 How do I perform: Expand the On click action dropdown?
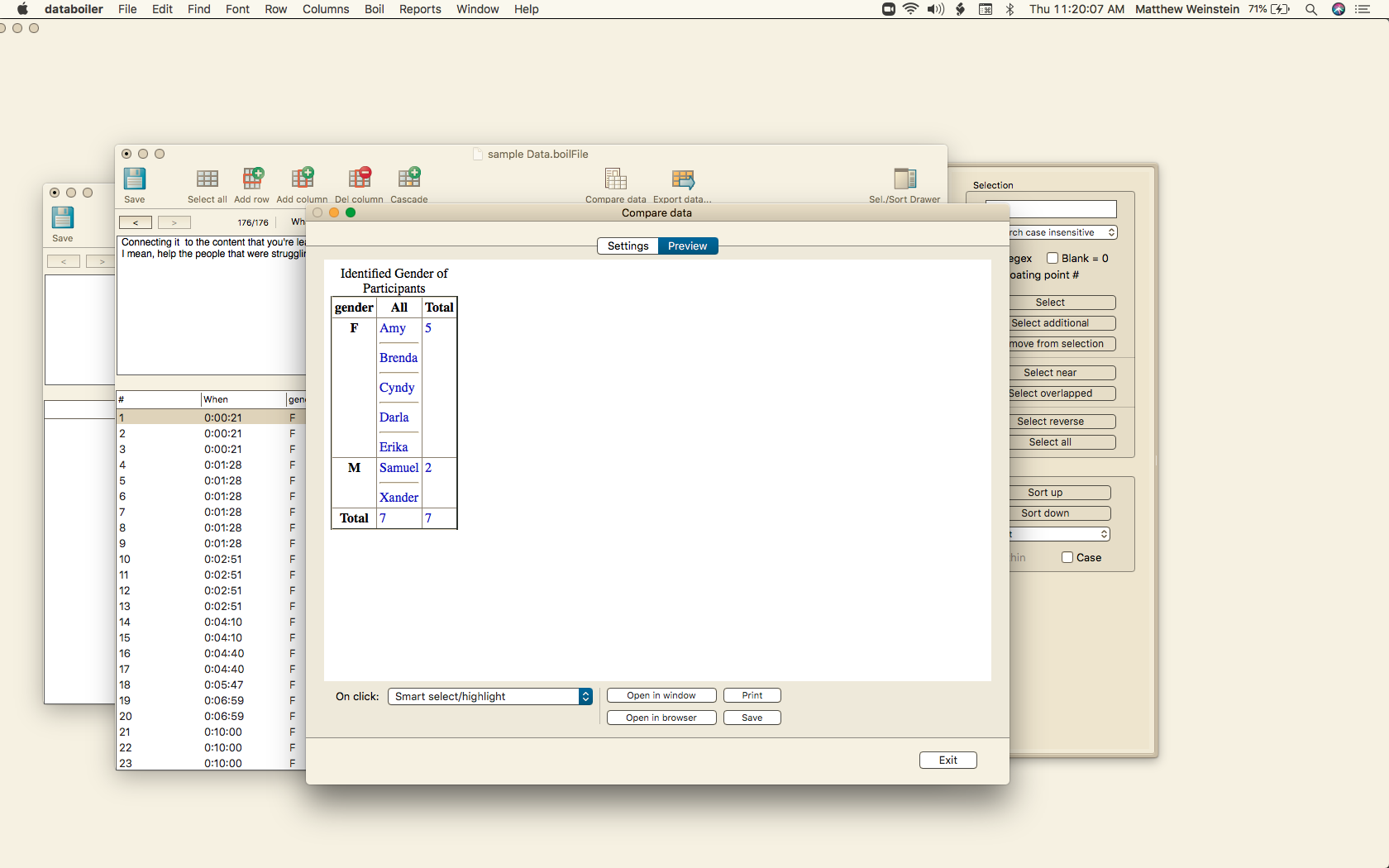point(489,696)
